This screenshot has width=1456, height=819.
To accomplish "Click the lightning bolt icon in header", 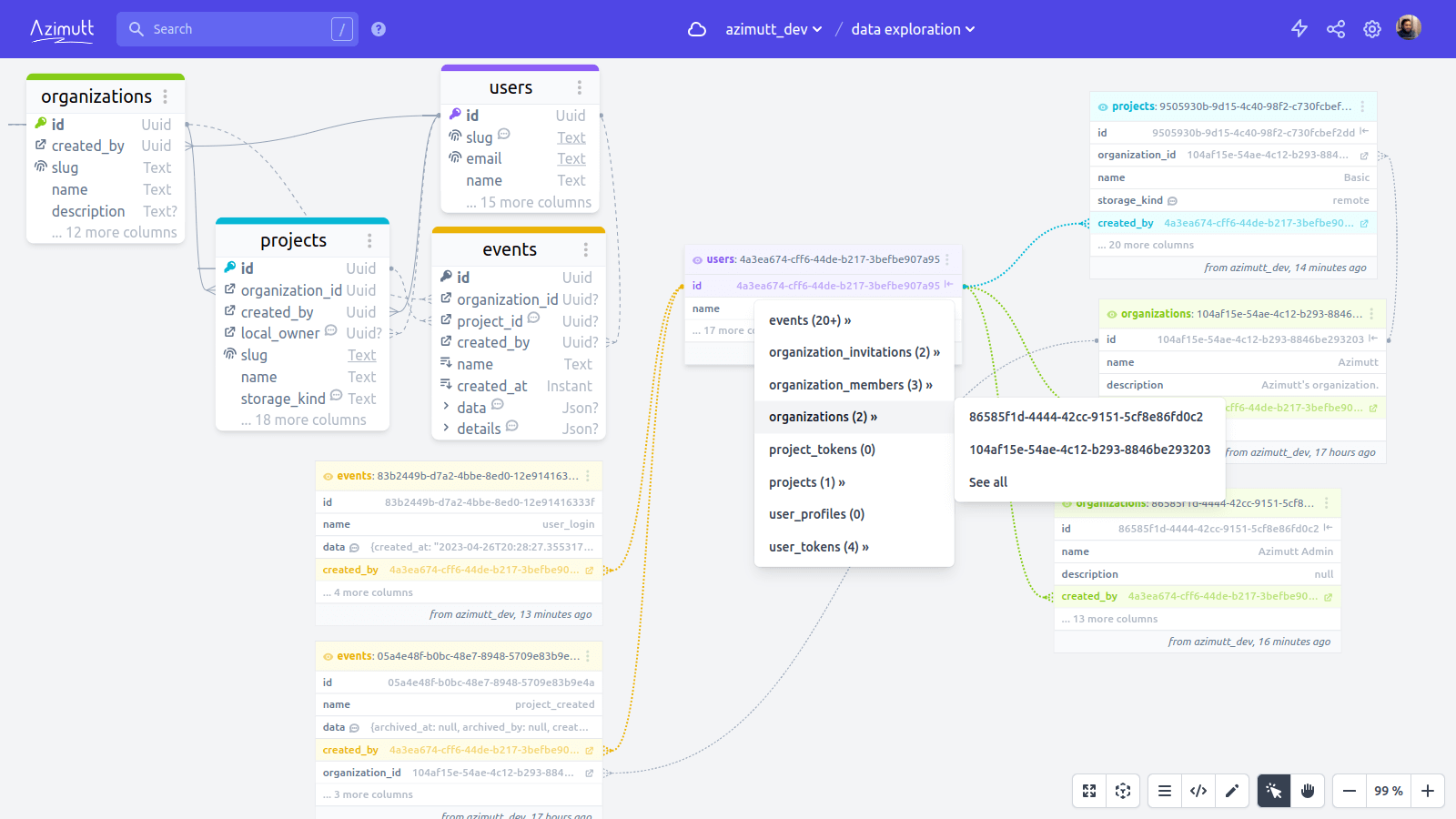I will click(1299, 29).
